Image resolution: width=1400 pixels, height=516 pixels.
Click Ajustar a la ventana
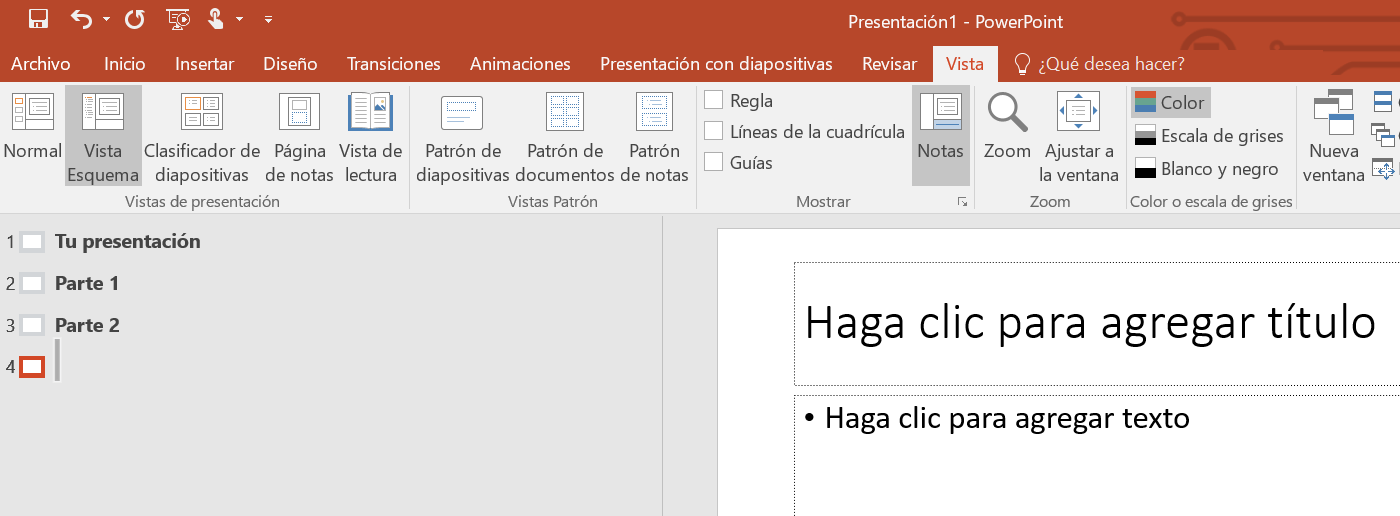pos(1079,136)
